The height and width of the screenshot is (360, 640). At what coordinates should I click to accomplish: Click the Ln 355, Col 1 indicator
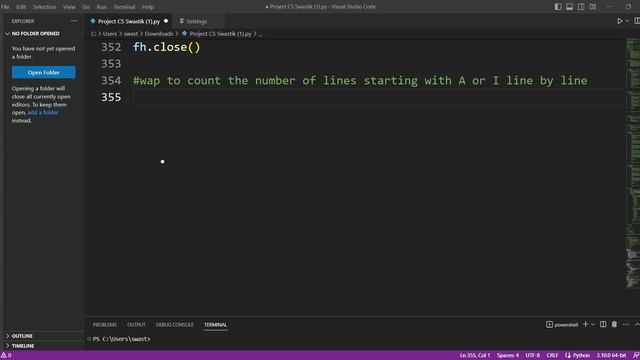(x=475, y=356)
